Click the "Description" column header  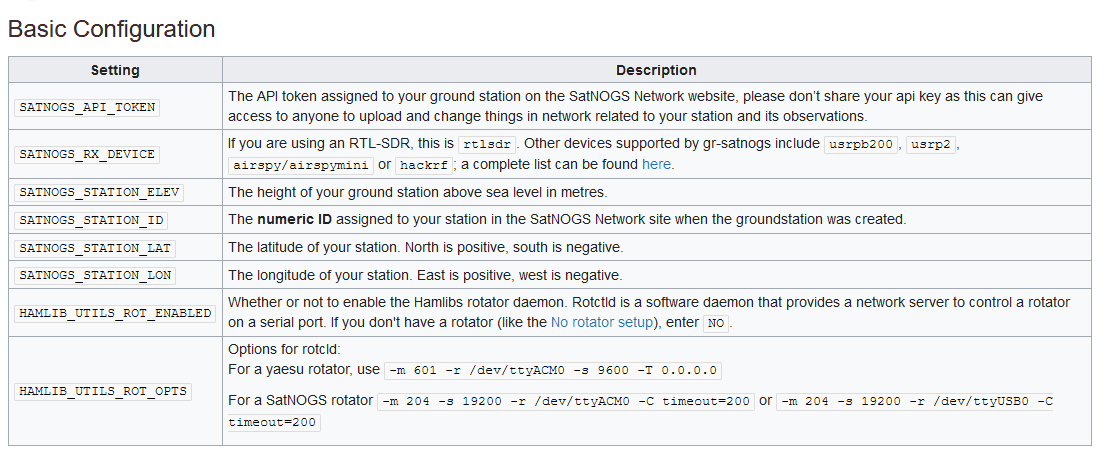pyautogui.click(x=656, y=70)
